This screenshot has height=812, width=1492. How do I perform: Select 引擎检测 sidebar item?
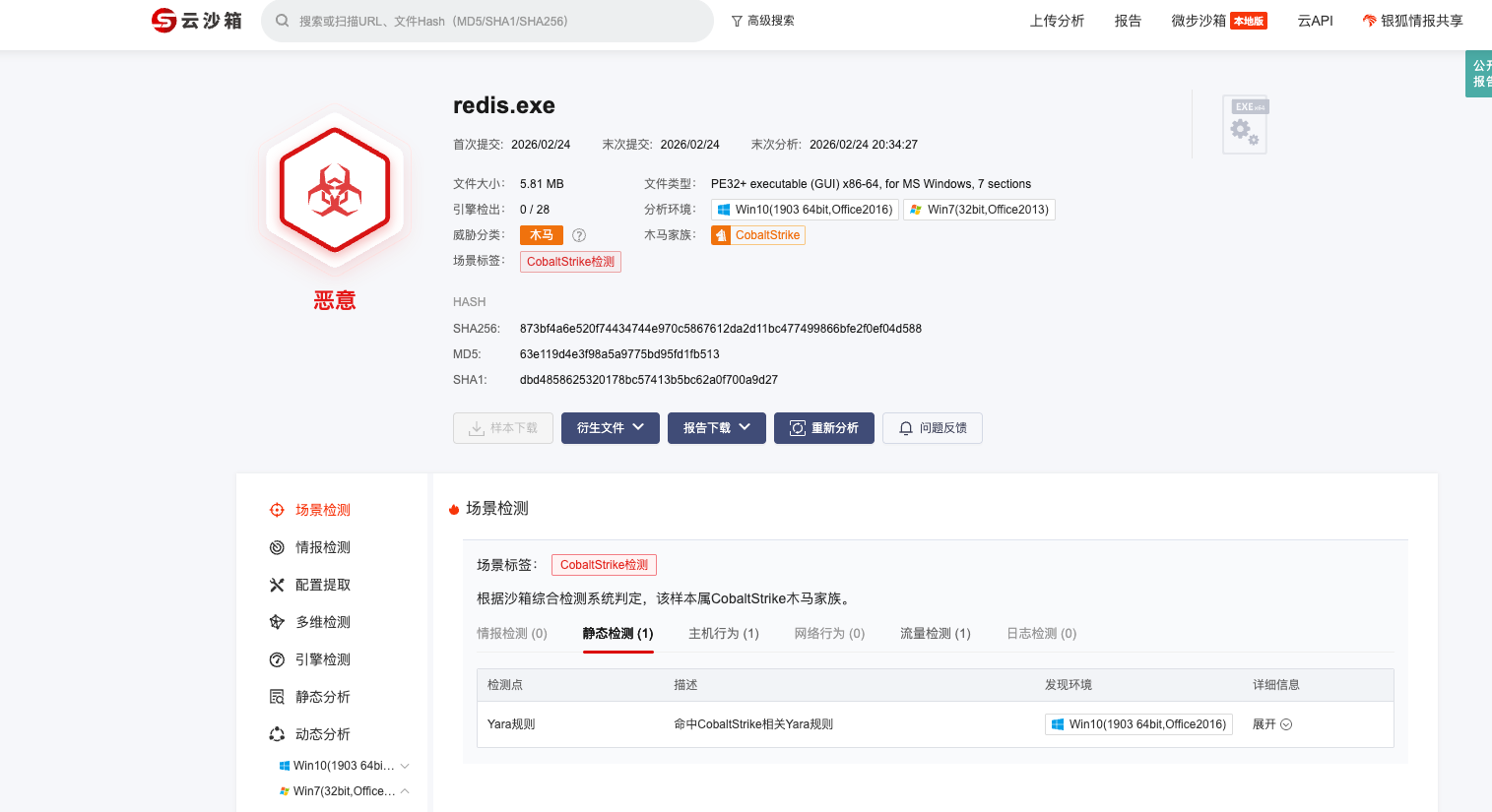pyautogui.click(x=323, y=659)
